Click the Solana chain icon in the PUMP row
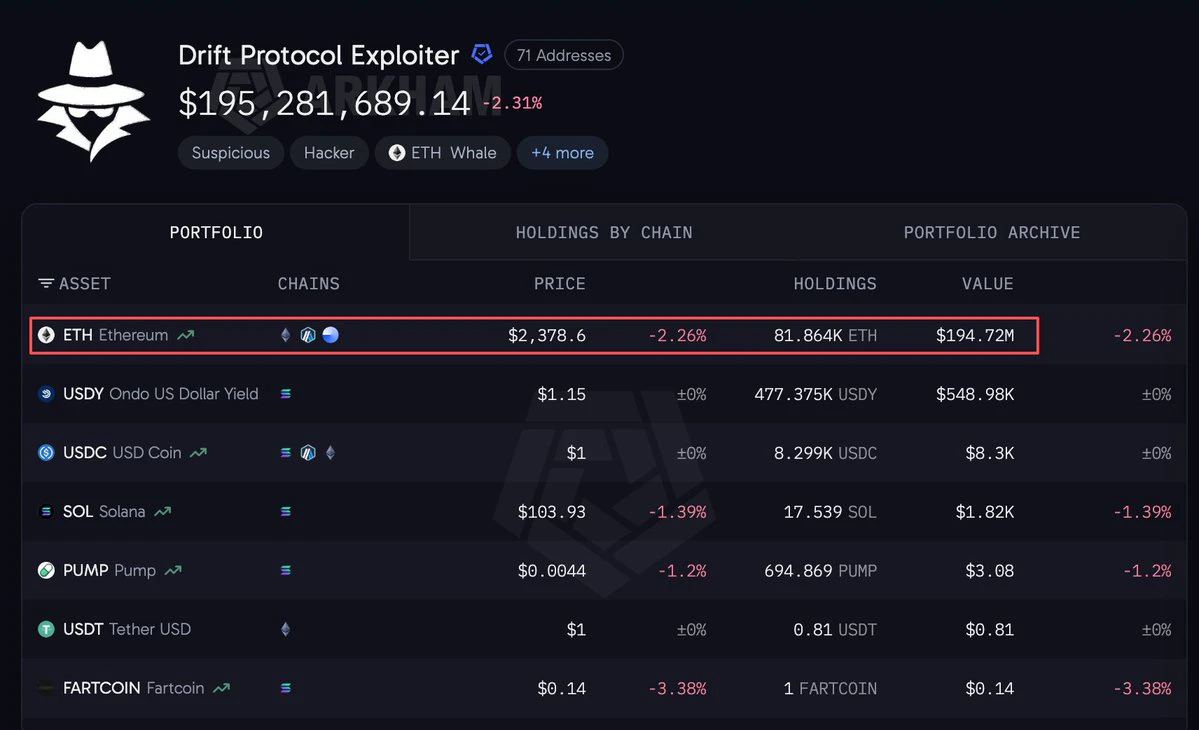The width and height of the screenshot is (1199, 730). [285, 570]
